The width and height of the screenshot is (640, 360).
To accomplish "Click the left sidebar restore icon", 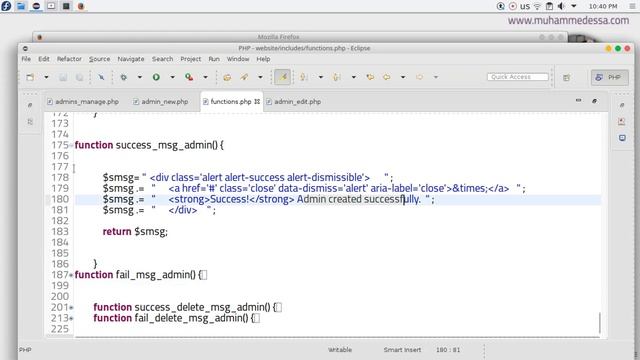I will pyautogui.click(x=30, y=105).
